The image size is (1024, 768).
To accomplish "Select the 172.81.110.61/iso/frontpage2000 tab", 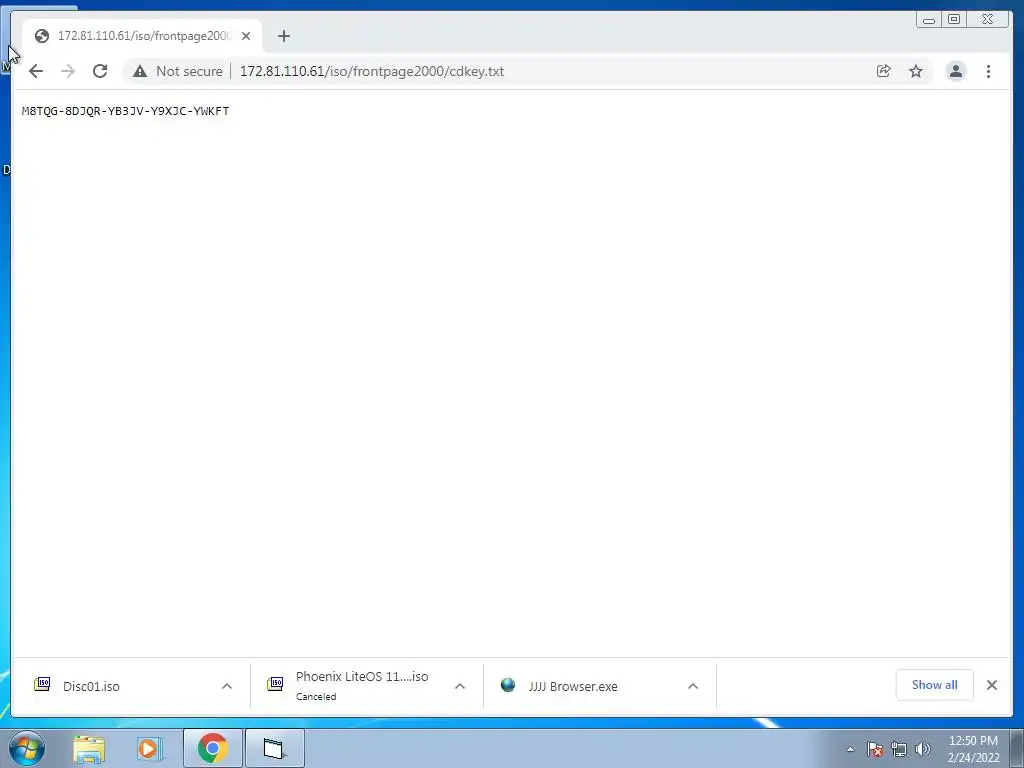I will [142, 36].
